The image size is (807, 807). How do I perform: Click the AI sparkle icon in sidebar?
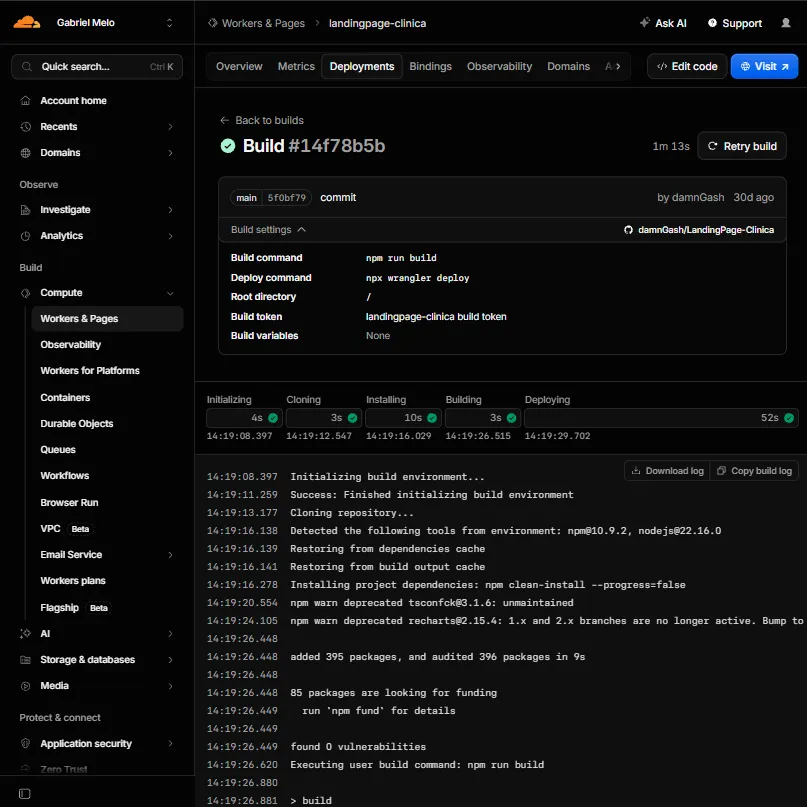25,634
